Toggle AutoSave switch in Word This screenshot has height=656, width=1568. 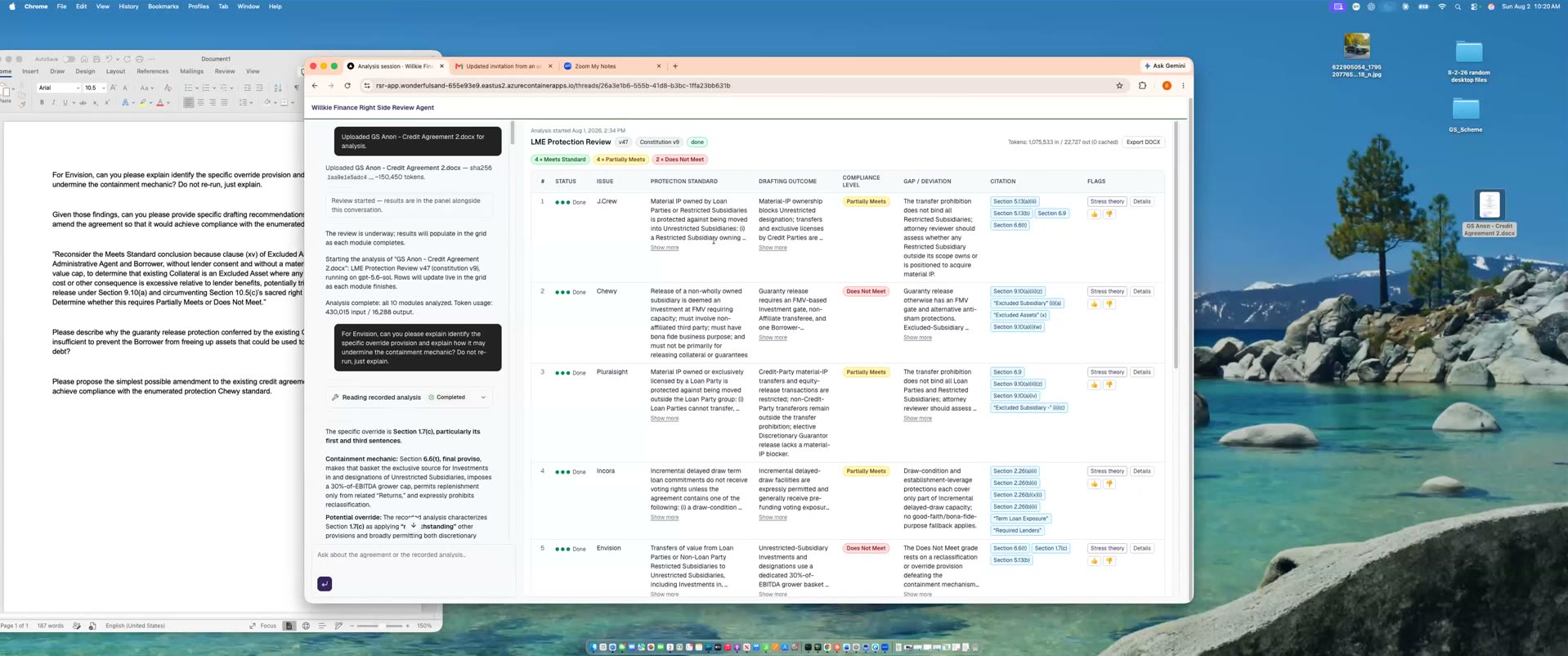(69, 59)
